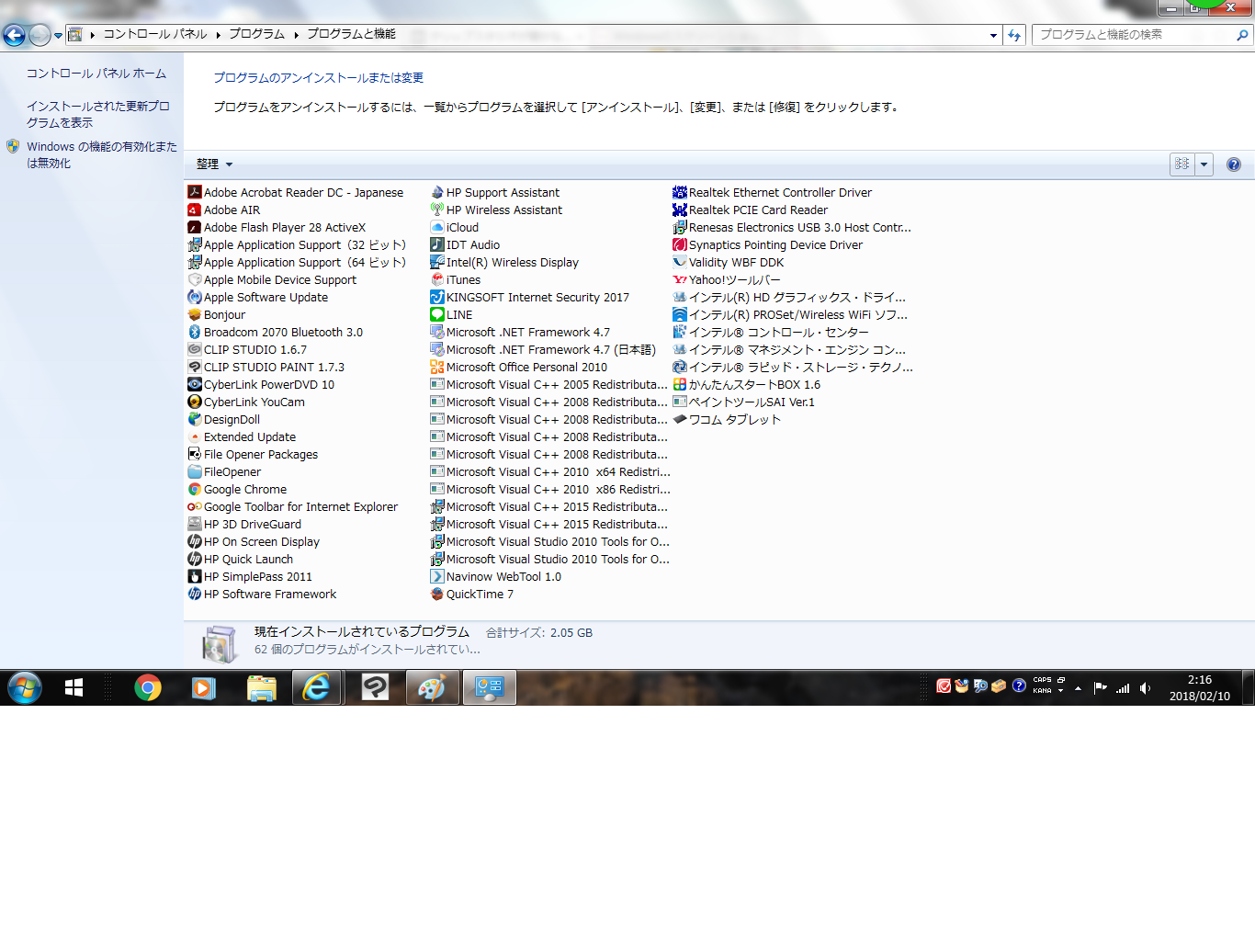Go to プログラム in the breadcrumb
The image size is (1255, 952).
pos(257,34)
